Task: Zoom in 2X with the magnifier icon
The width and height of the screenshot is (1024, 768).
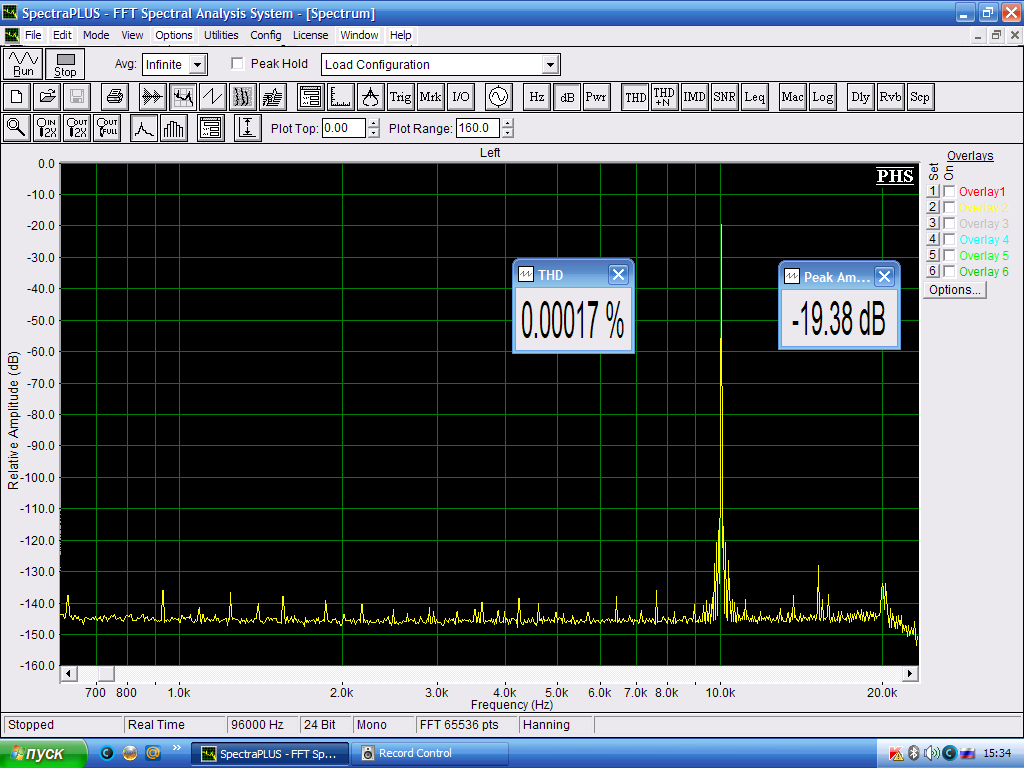Action: pyautogui.click(x=47, y=128)
